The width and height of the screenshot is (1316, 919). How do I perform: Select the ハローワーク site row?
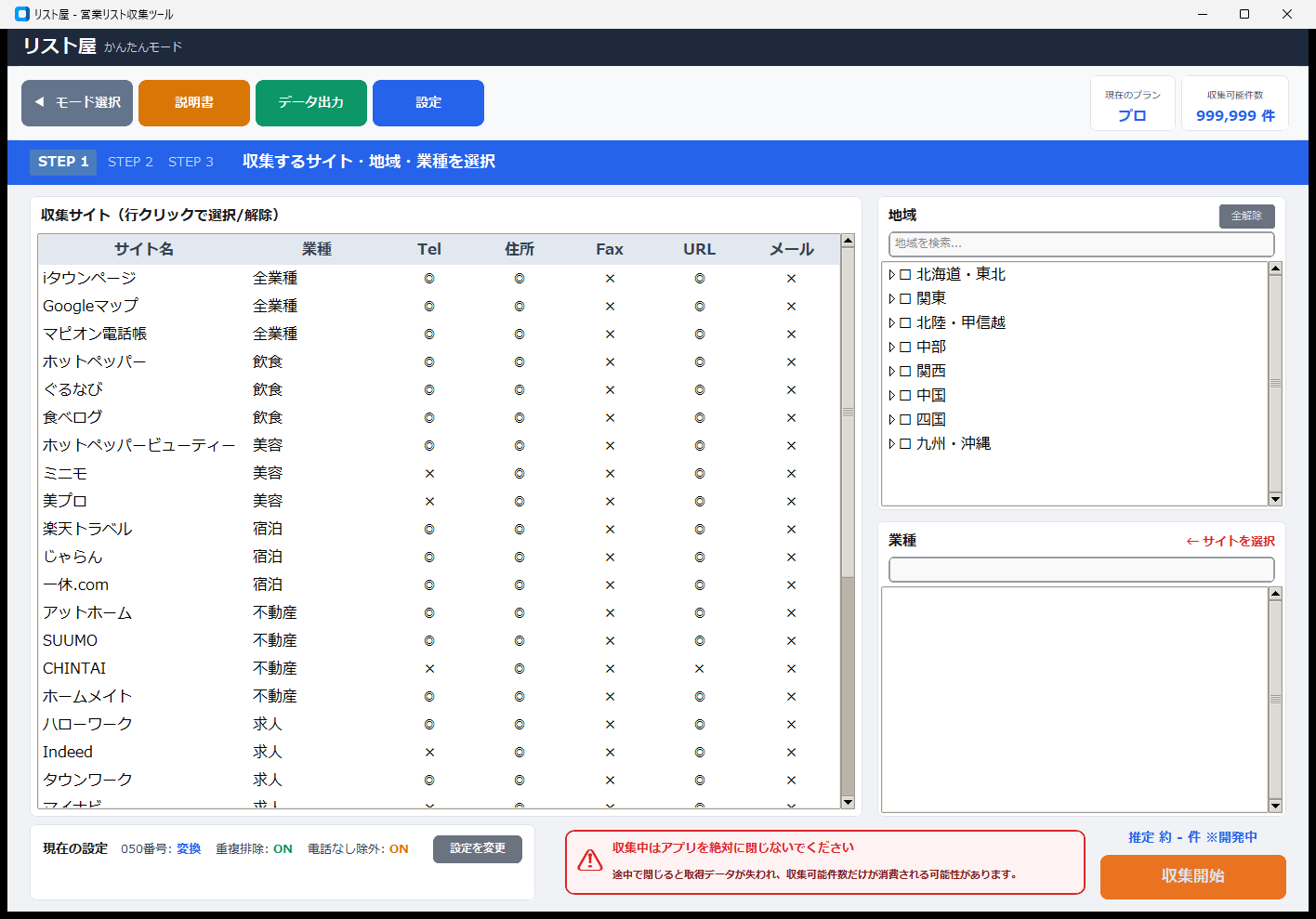tap(439, 725)
